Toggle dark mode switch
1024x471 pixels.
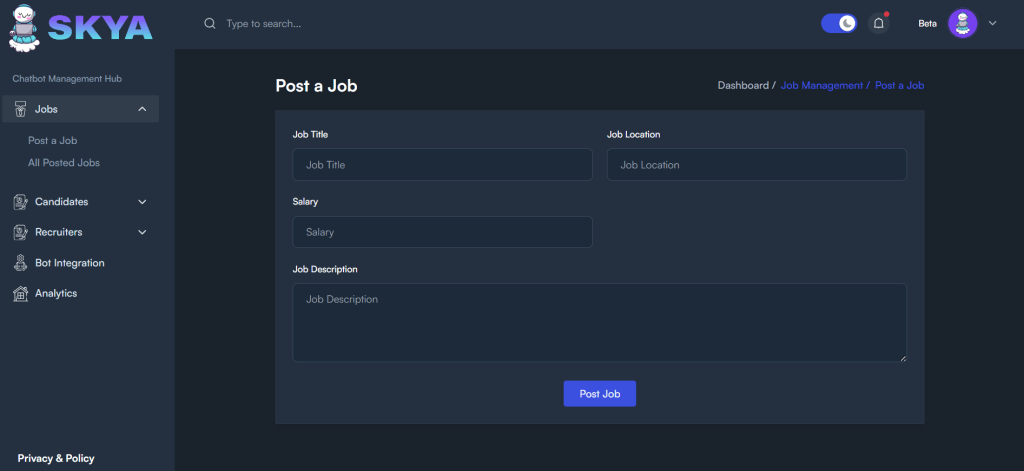[x=839, y=23]
